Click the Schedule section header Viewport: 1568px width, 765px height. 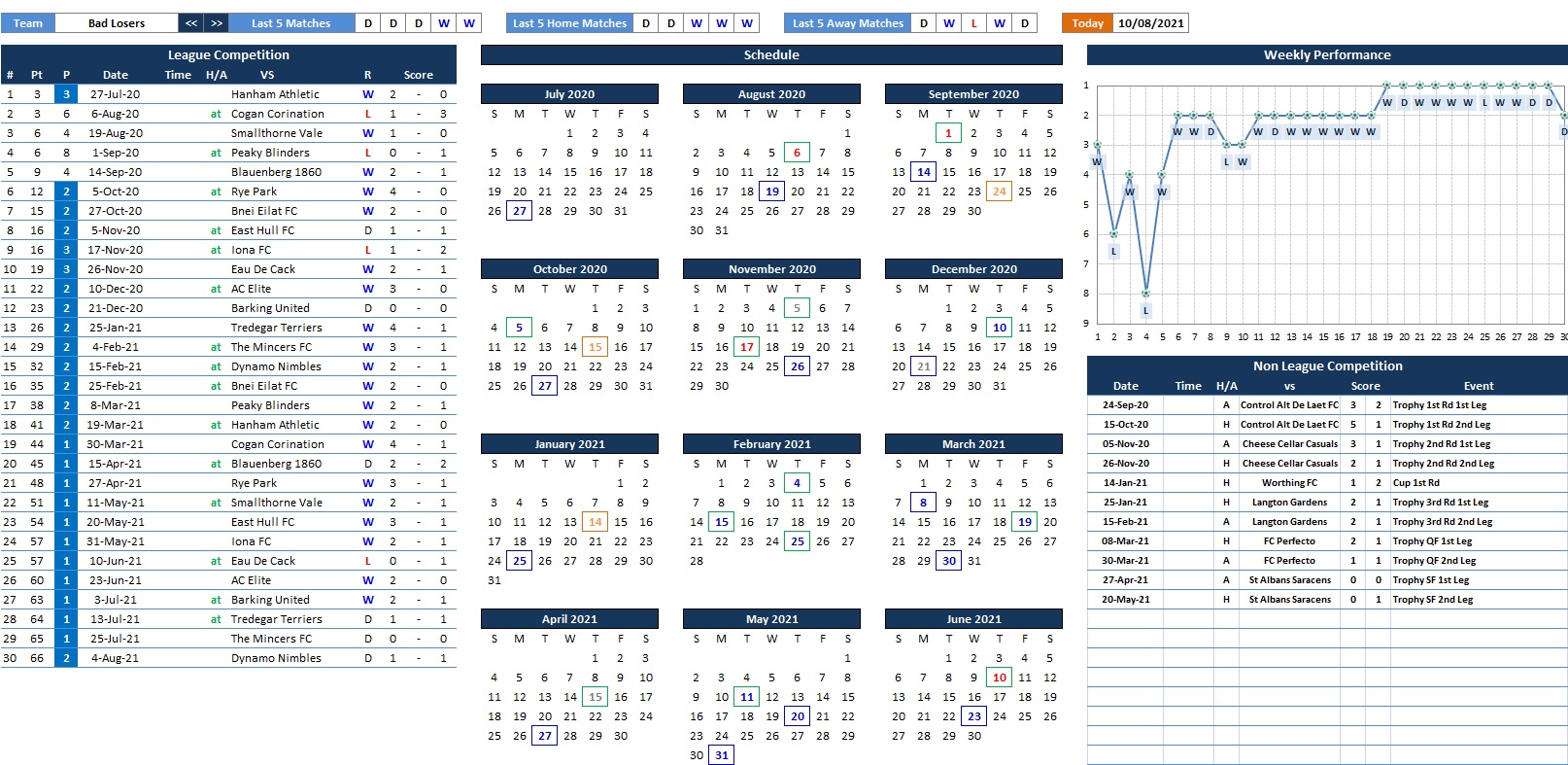tap(771, 55)
